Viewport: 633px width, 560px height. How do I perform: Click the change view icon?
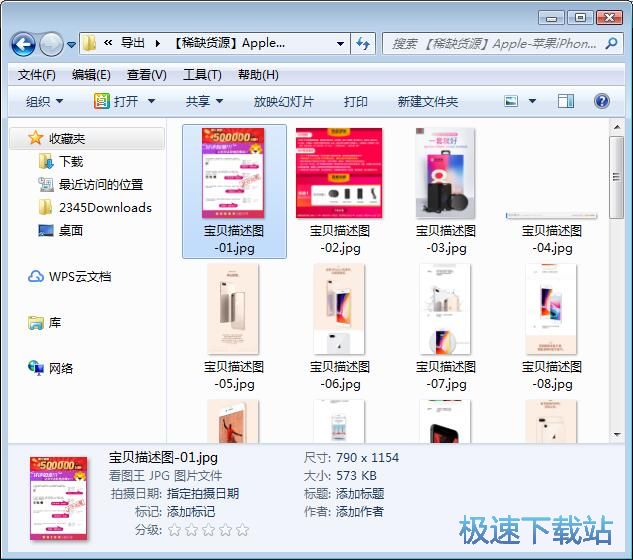pyautogui.click(x=511, y=101)
